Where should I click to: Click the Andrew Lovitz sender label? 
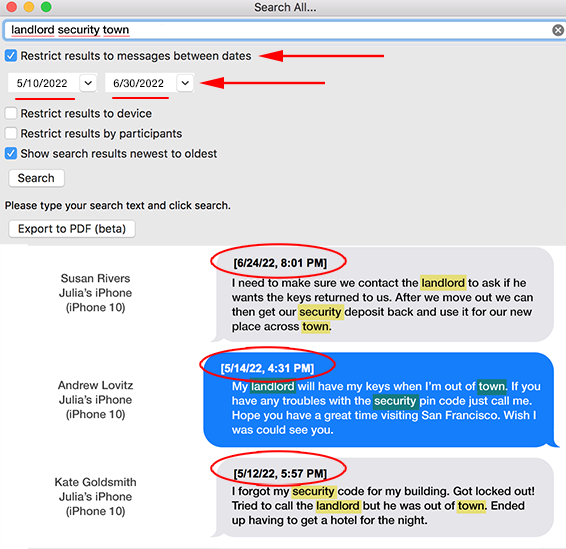click(x=95, y=385)
